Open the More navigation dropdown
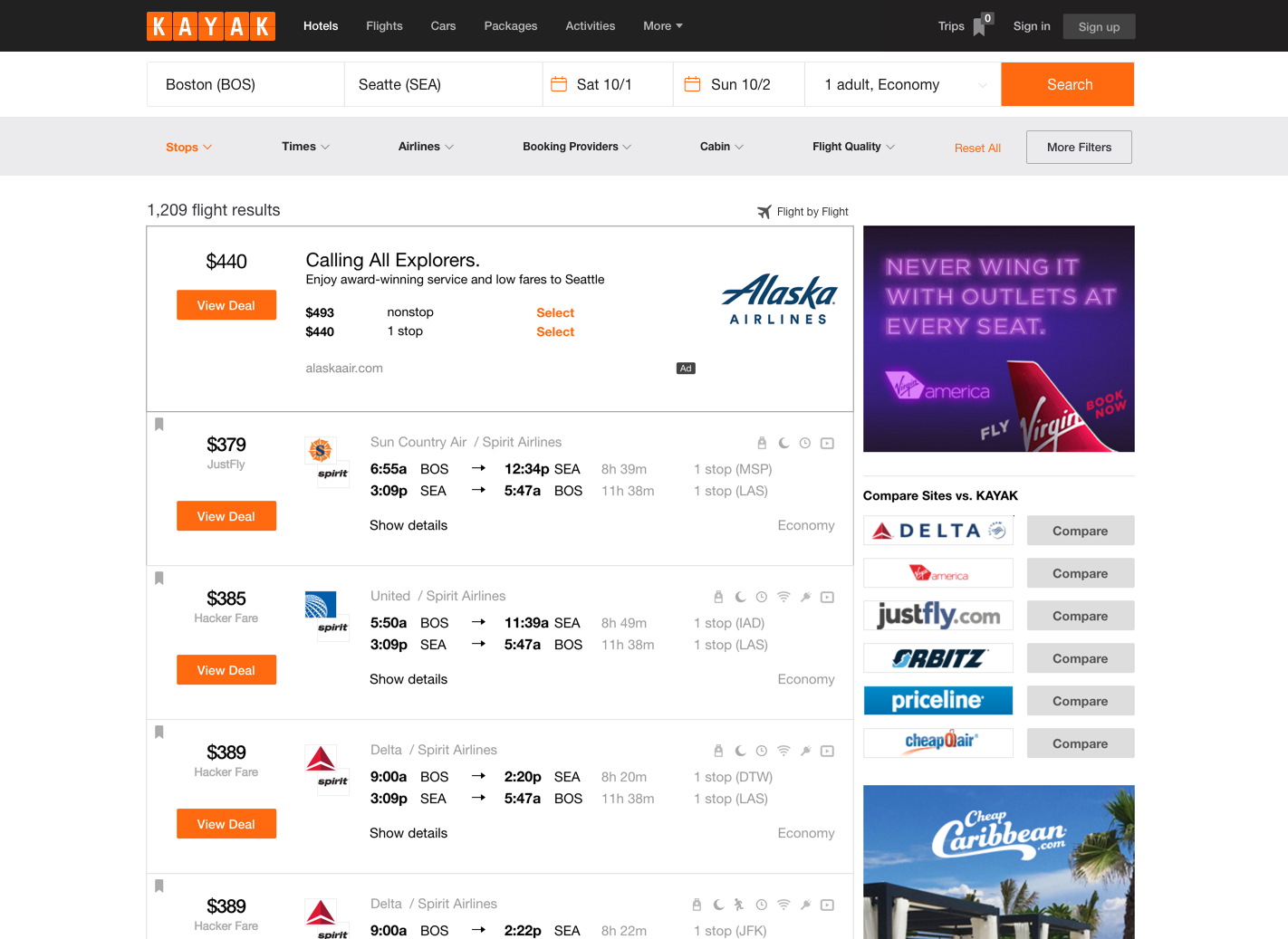1288x939 pixels. pyautogui.click(x=663, y=26)
